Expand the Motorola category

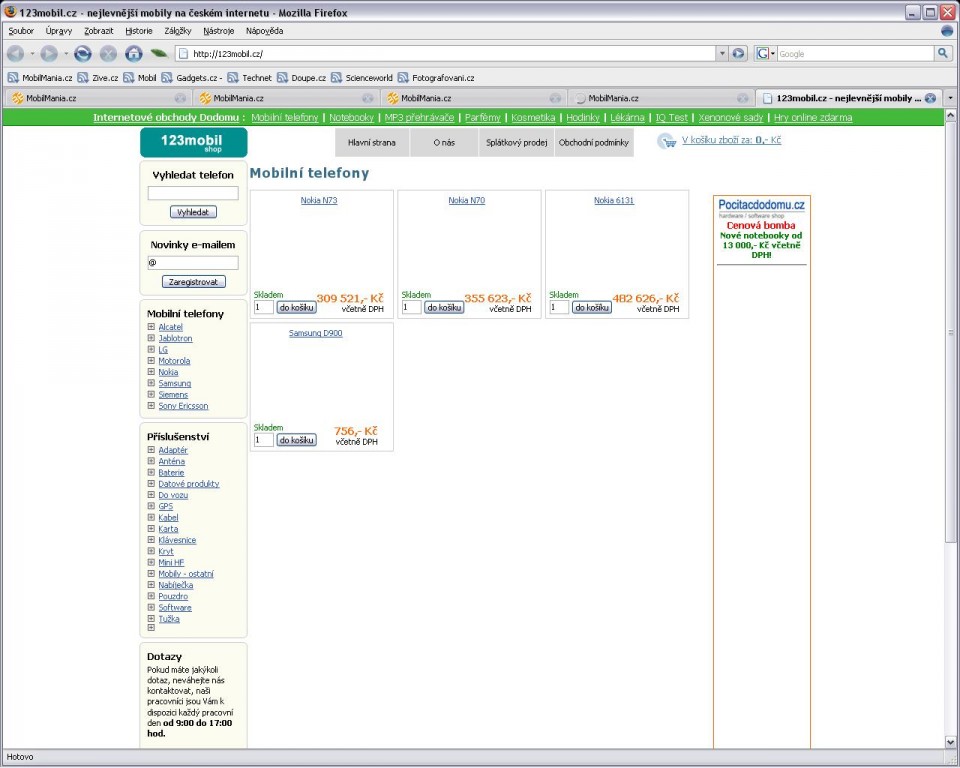coord(151,361)
